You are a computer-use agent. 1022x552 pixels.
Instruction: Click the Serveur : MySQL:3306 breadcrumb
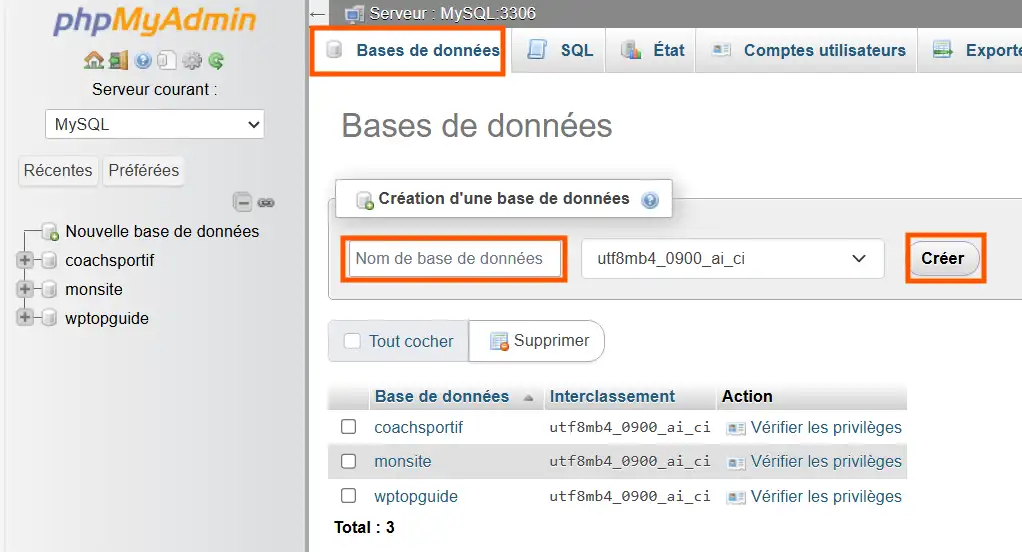(x=452, y=13)
